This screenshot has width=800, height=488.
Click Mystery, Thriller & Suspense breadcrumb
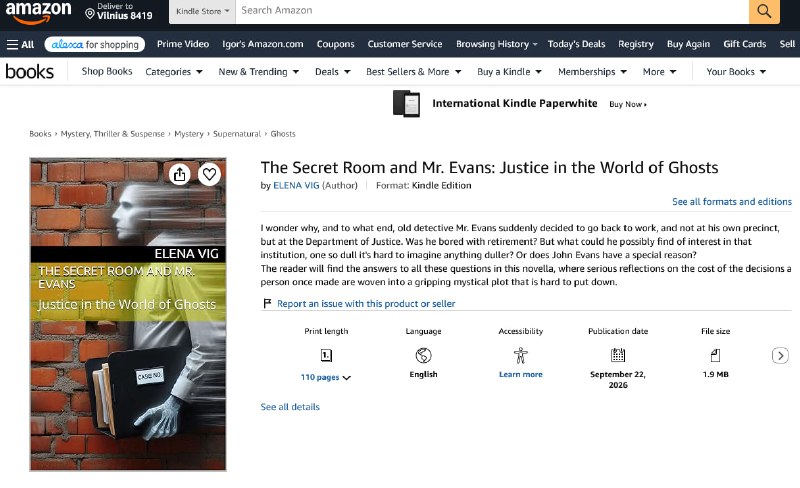coord(113,134)
